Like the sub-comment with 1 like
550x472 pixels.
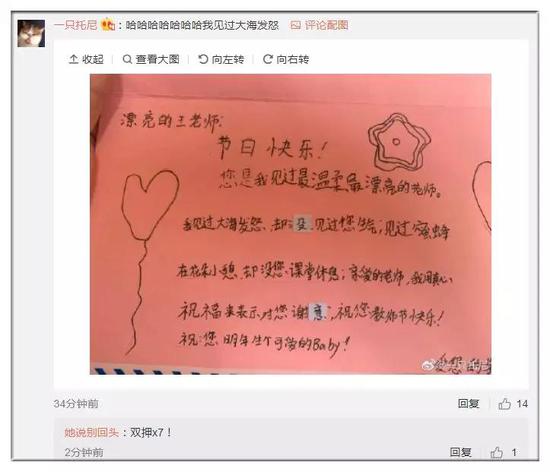tap(503, 452)
